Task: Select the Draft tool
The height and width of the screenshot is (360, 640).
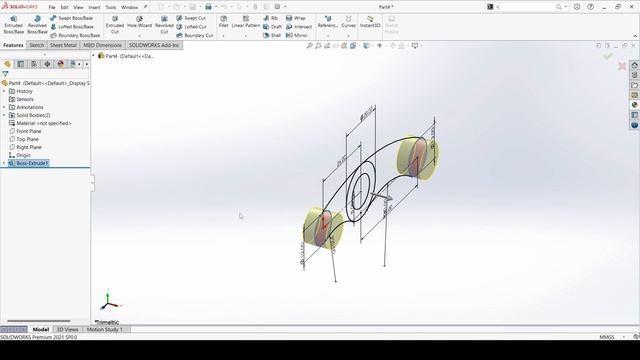Action: 272,27
